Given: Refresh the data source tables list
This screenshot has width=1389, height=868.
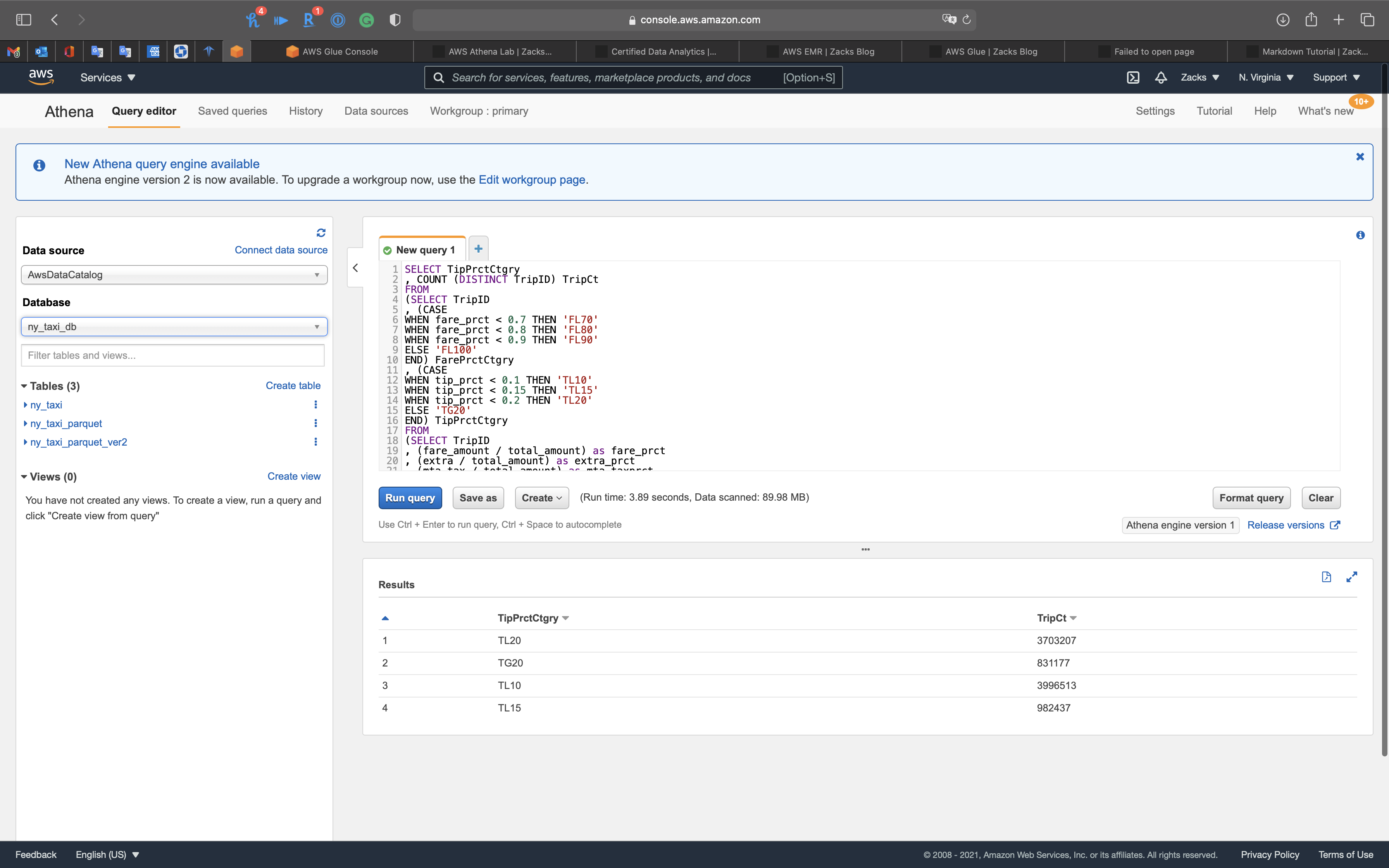Looking at the screenshot, I should 321,232.
